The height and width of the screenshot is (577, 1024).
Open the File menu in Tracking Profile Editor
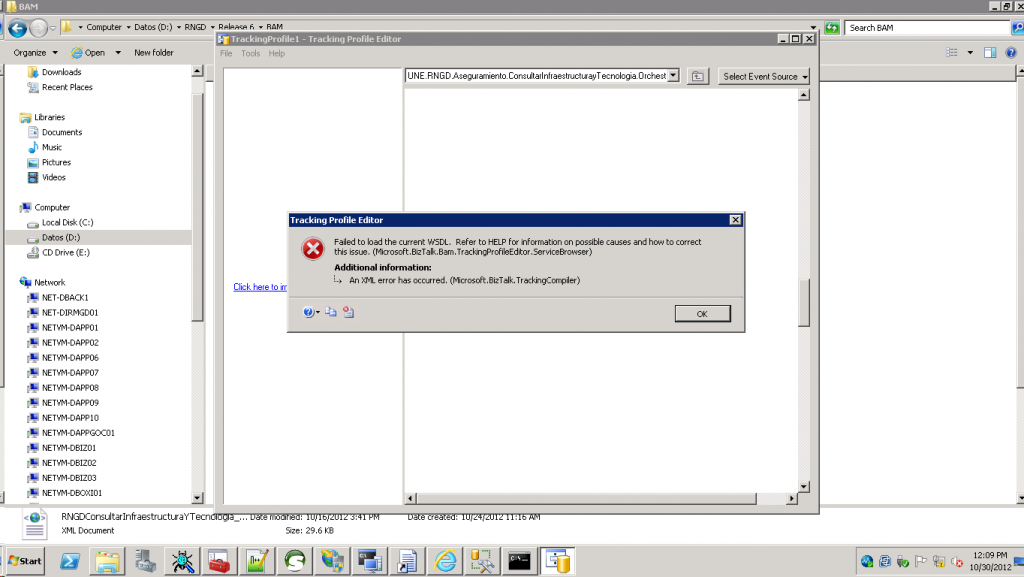226,54
